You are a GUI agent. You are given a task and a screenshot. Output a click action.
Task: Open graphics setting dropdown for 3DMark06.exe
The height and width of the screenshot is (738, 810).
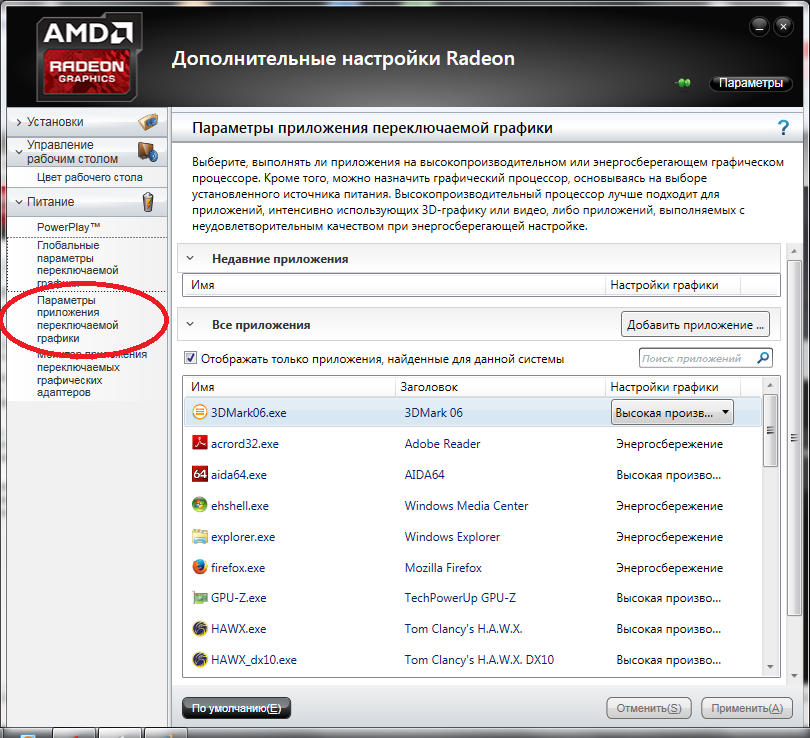pos(672,413)
